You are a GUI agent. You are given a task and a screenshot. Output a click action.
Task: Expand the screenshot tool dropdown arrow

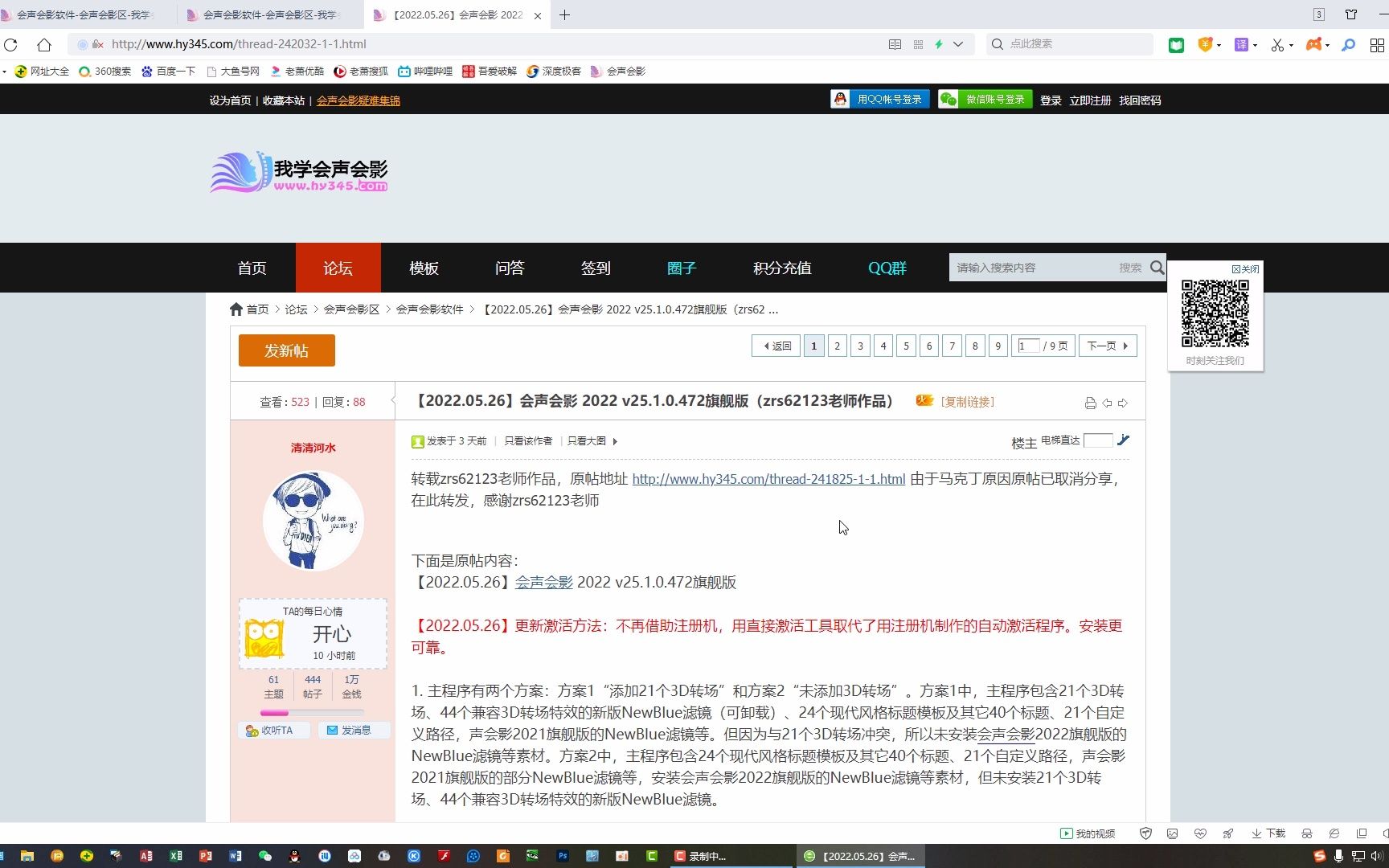pos(1291,45)
